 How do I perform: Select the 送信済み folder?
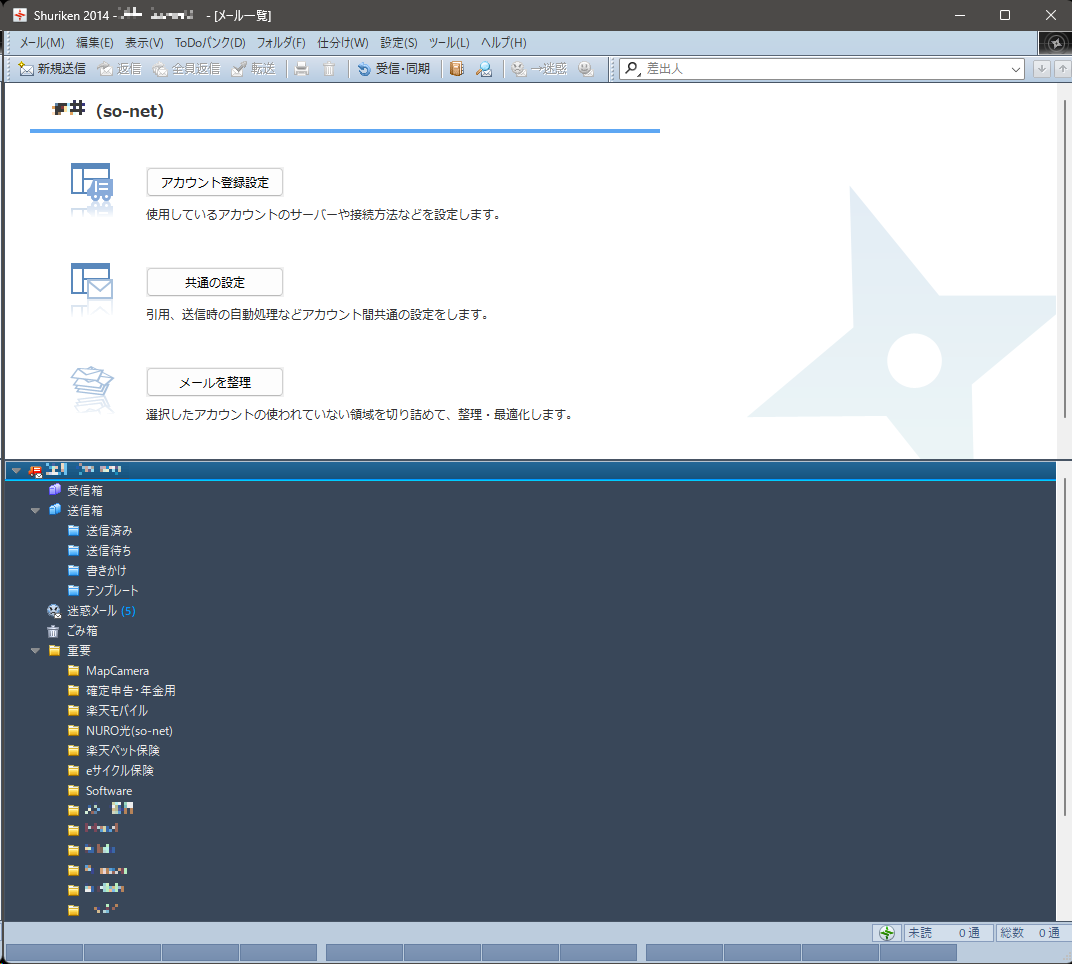coord(109,531)
